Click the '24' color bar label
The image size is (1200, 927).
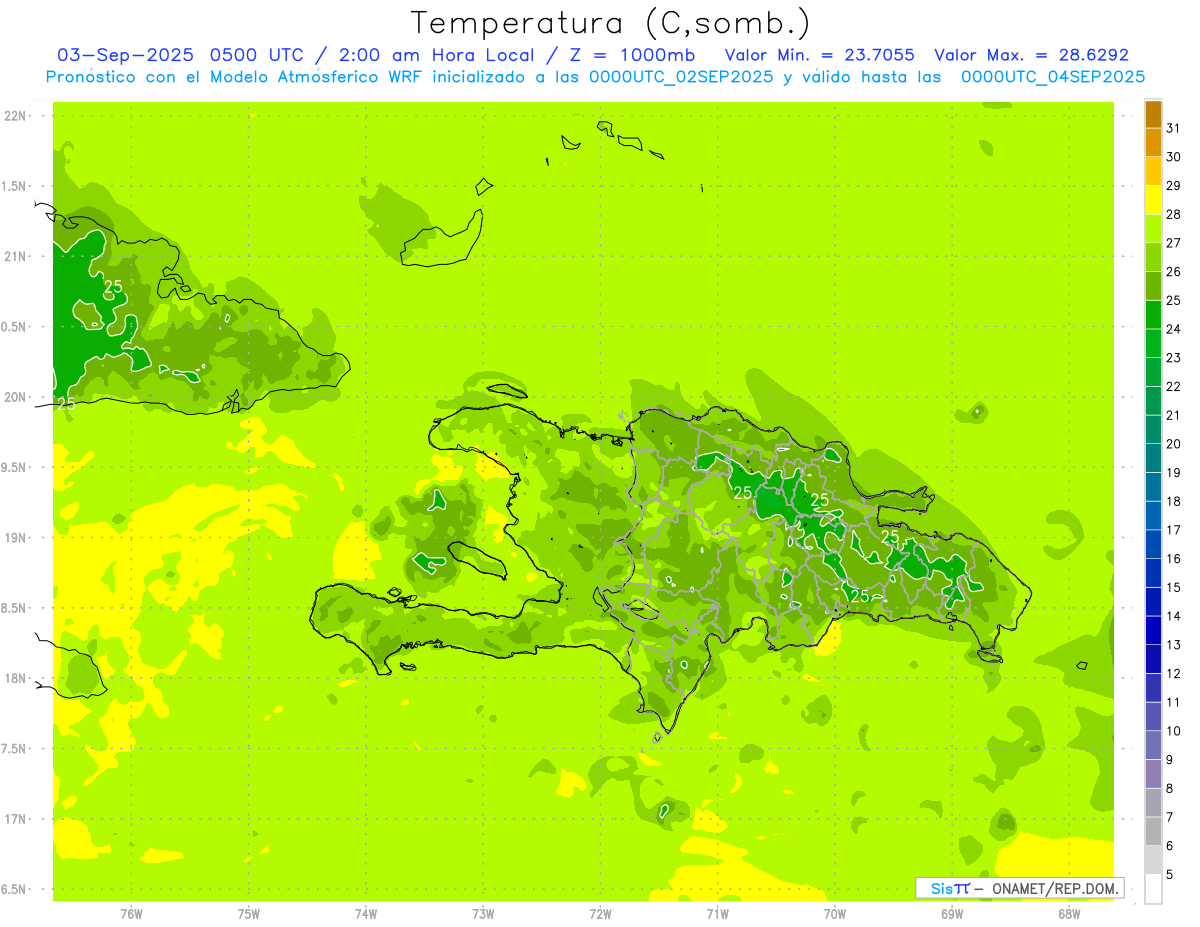[1174, 329]
